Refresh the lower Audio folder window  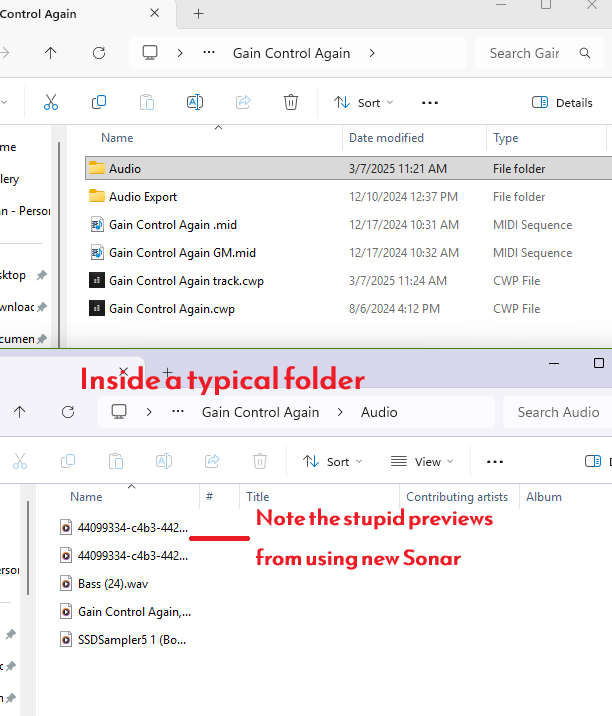(x=68, y=412)
